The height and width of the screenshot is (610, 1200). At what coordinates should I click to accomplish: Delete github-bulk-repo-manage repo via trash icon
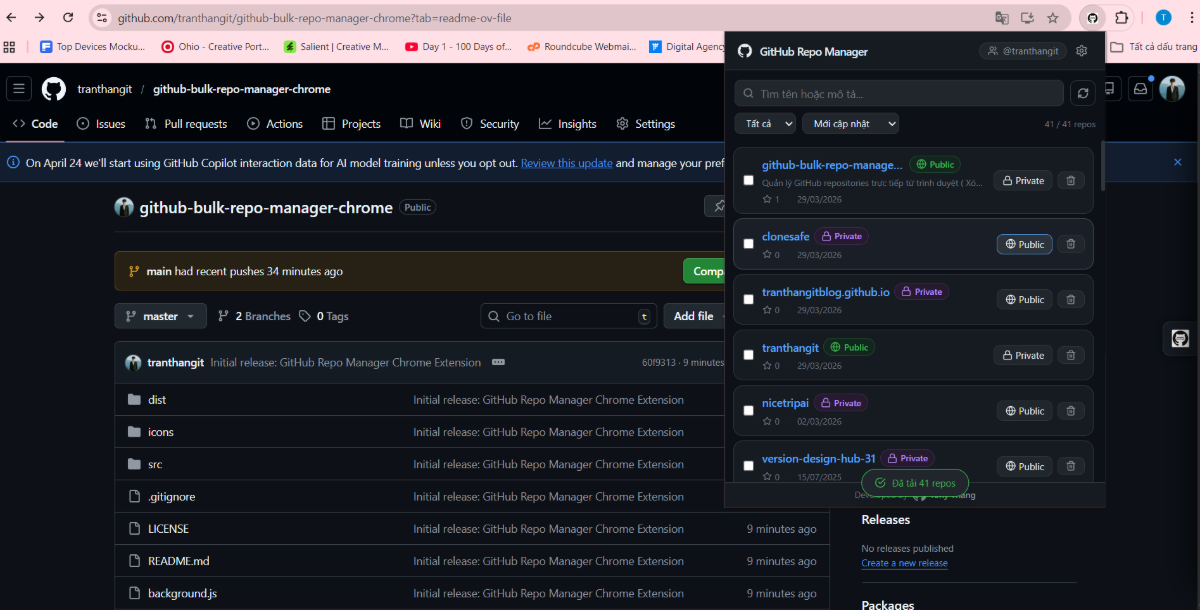tap(1070, 181)
